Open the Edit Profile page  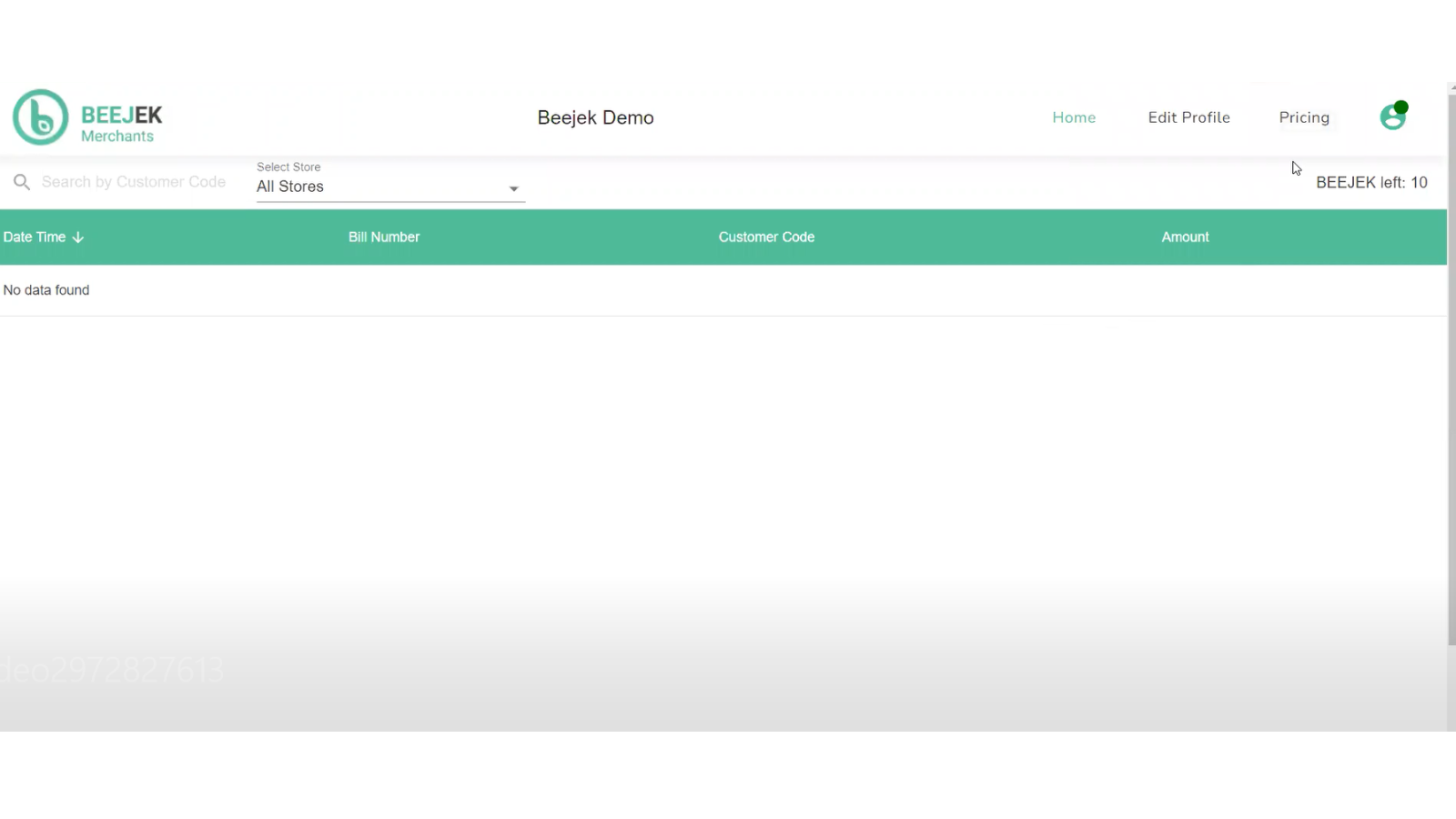[1188, 117]
